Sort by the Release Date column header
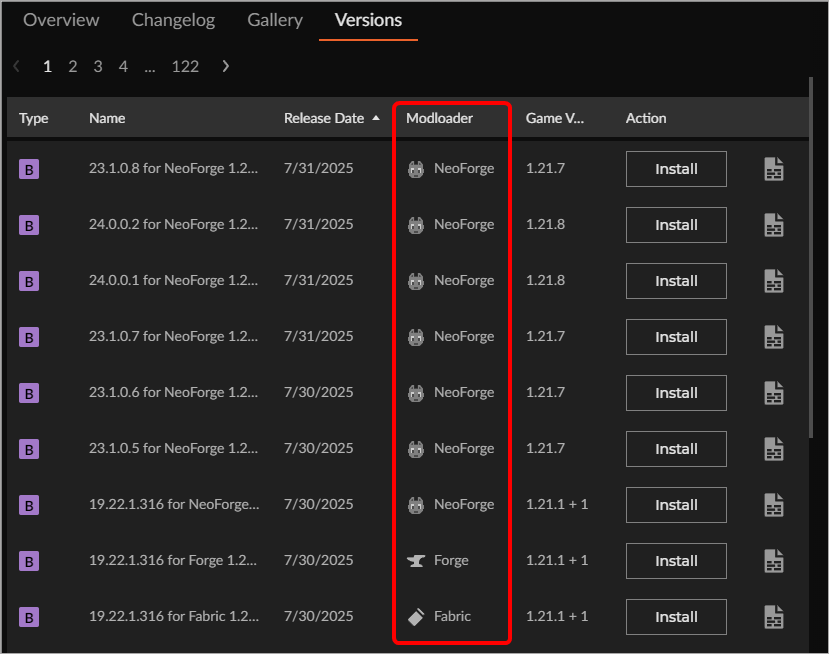This screenshot has height=654, width=829. point(331,118)
